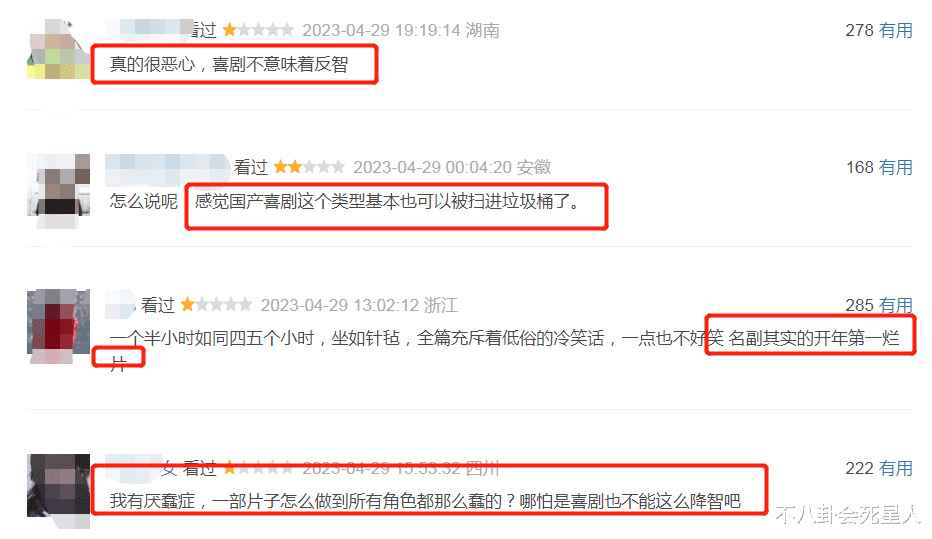Open the blurred username on the 湖南 review
The width and height of the screenshot is (932, 539).
(x=150, y=29)
